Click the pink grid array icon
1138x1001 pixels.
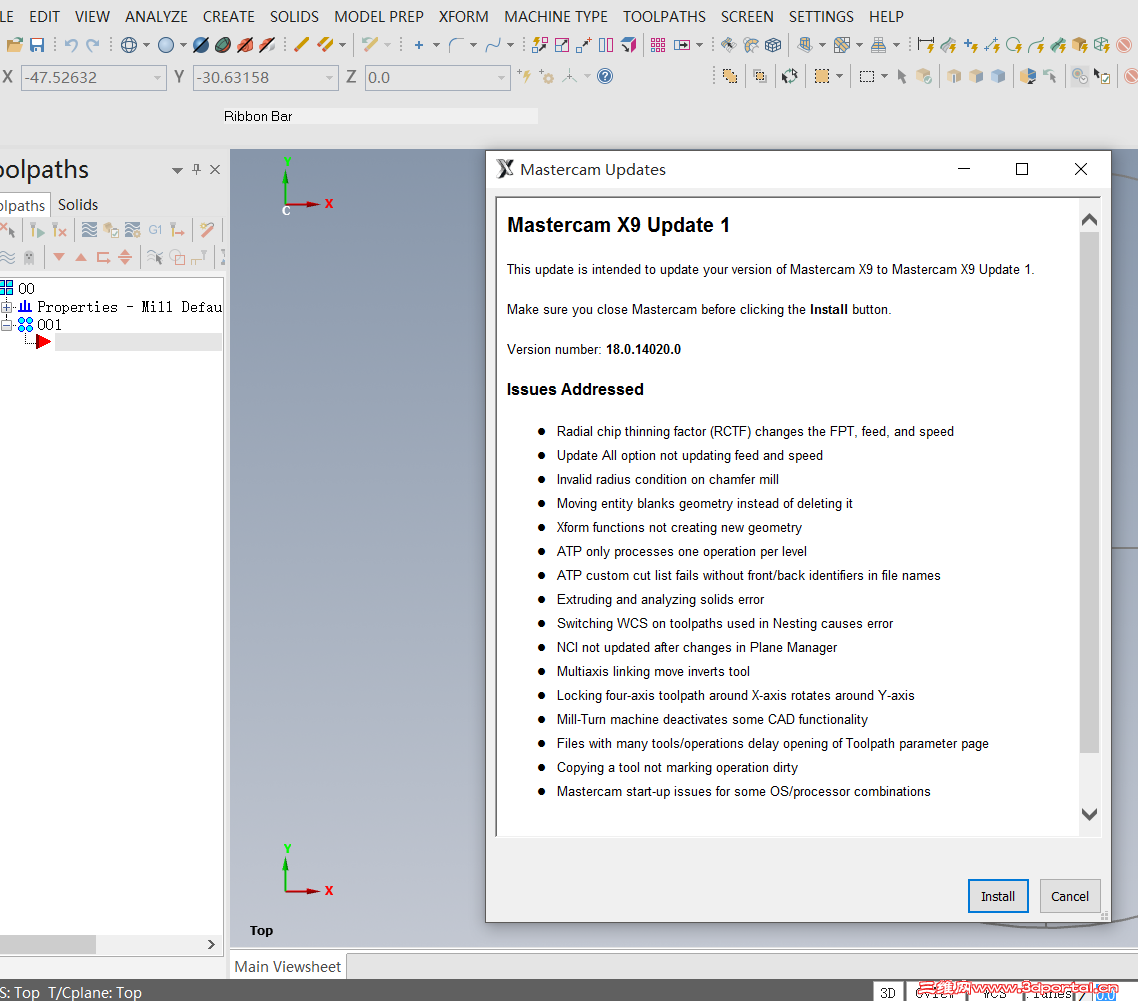coord(658,45)
